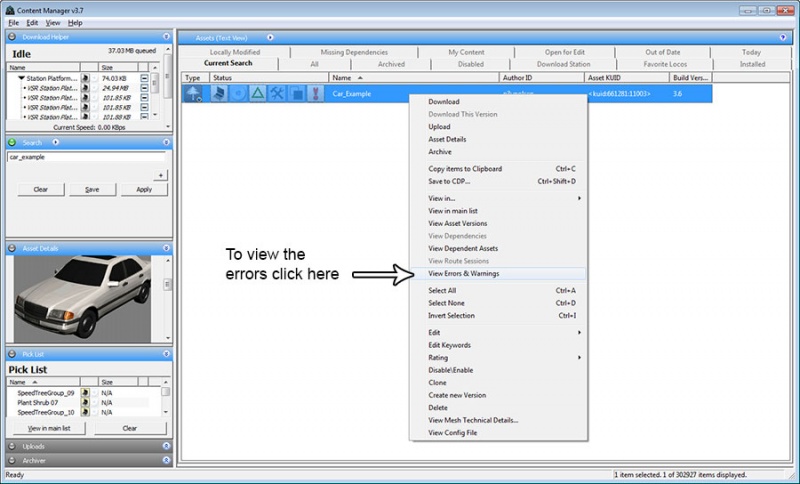Click the disc status icon in Car_Example row
This screenshot has height=484, width=800.
coord(239,94)
